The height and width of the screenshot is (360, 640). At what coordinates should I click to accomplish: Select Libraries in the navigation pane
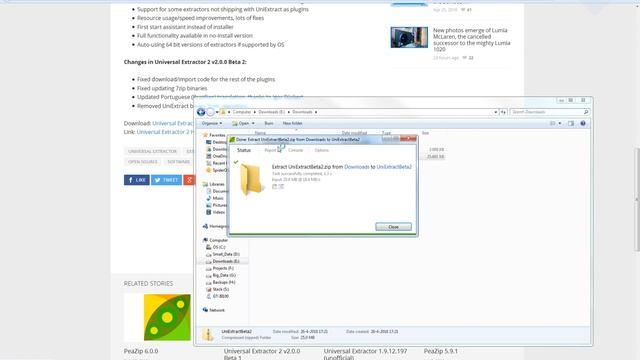click(216, 184)
